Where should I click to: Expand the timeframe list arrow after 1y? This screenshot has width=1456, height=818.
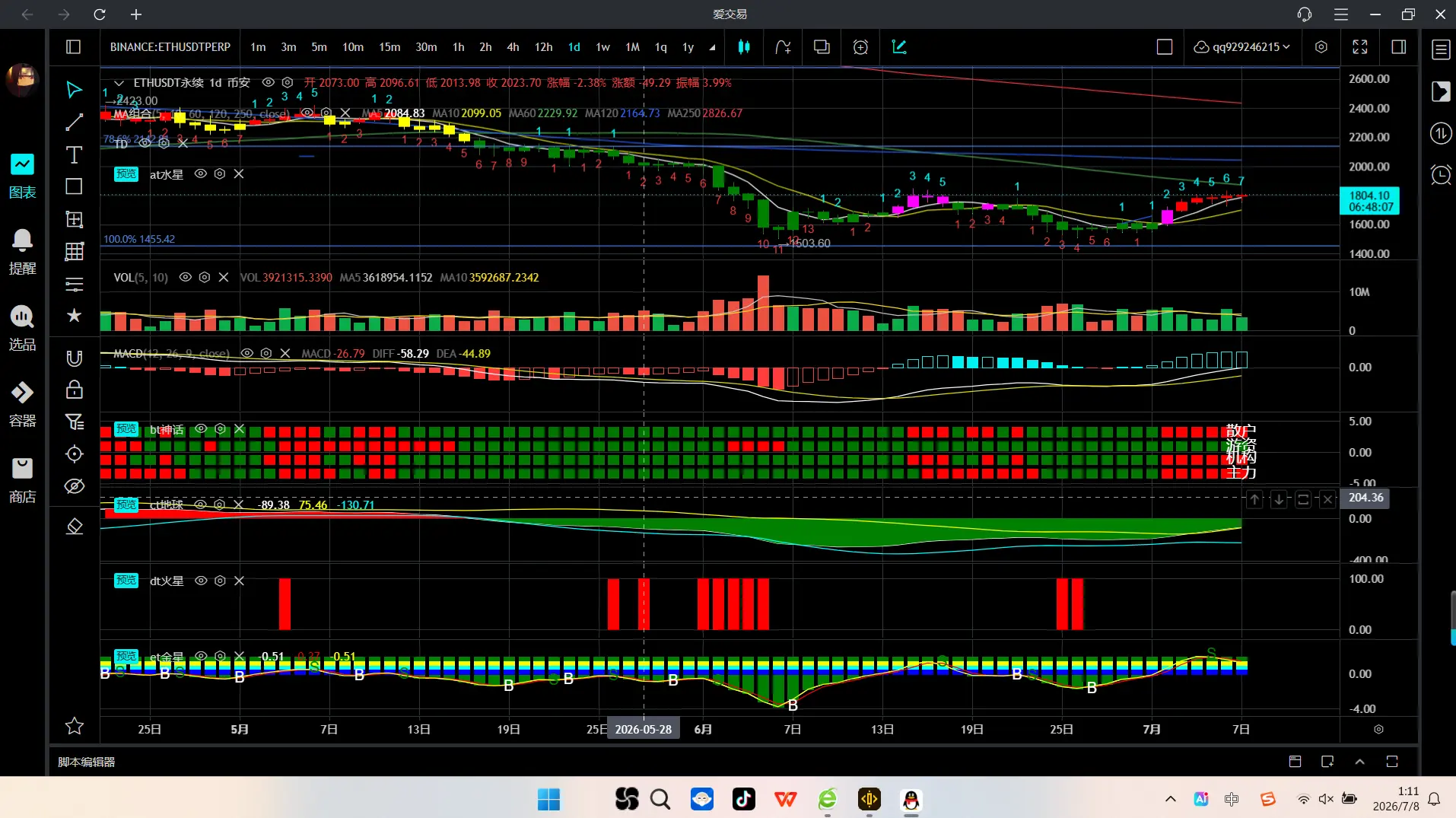tap(712, 47)
